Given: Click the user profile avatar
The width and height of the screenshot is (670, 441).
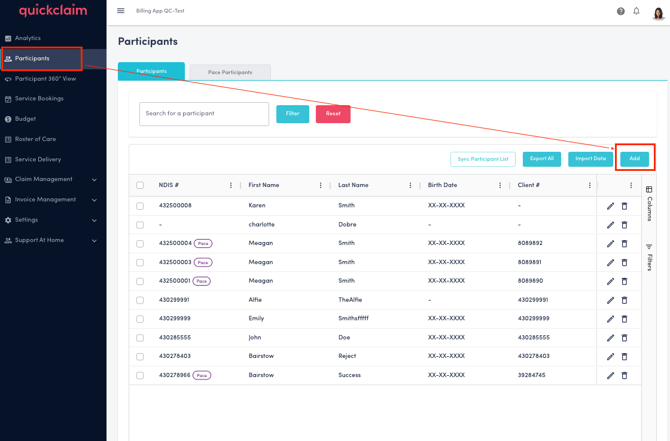Looking at the screenshot, I should tap(658, 12).
